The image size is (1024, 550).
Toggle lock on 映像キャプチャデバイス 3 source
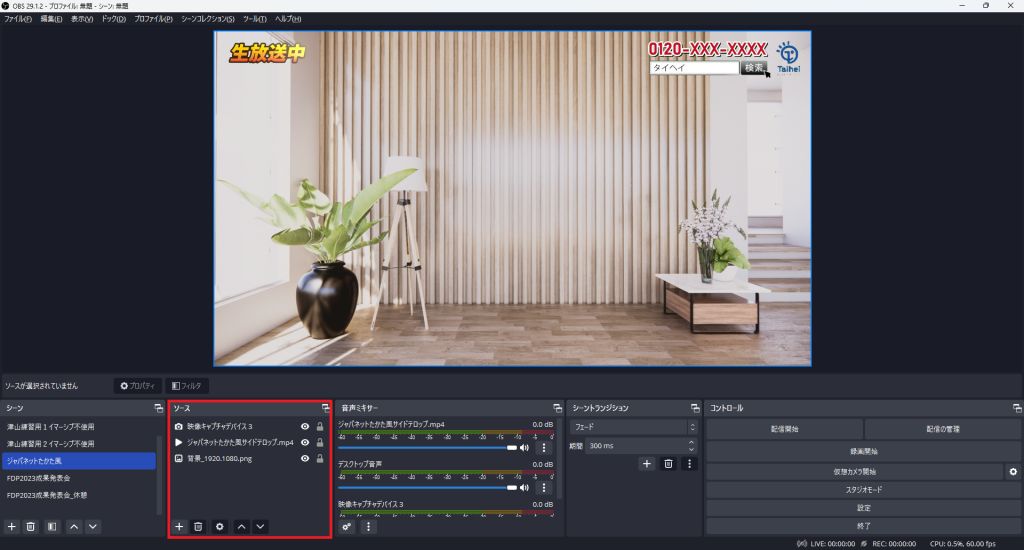pos(320,427)
